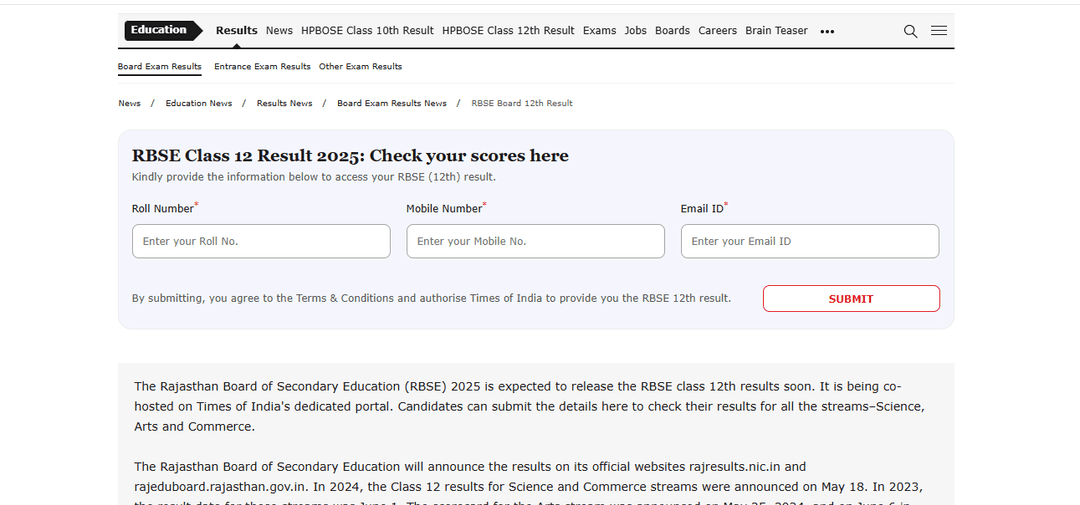The height and width of the screenshot is (505, 1080).
Task: Switch to Entrance Exam Results tab
Action: [262, 67]
